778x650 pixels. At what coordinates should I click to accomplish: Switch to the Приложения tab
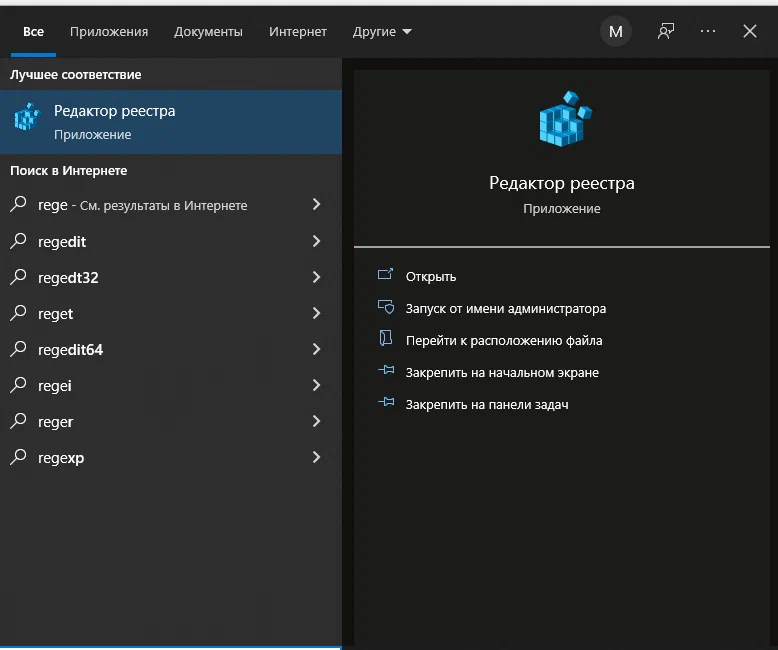tap(109, 32)
